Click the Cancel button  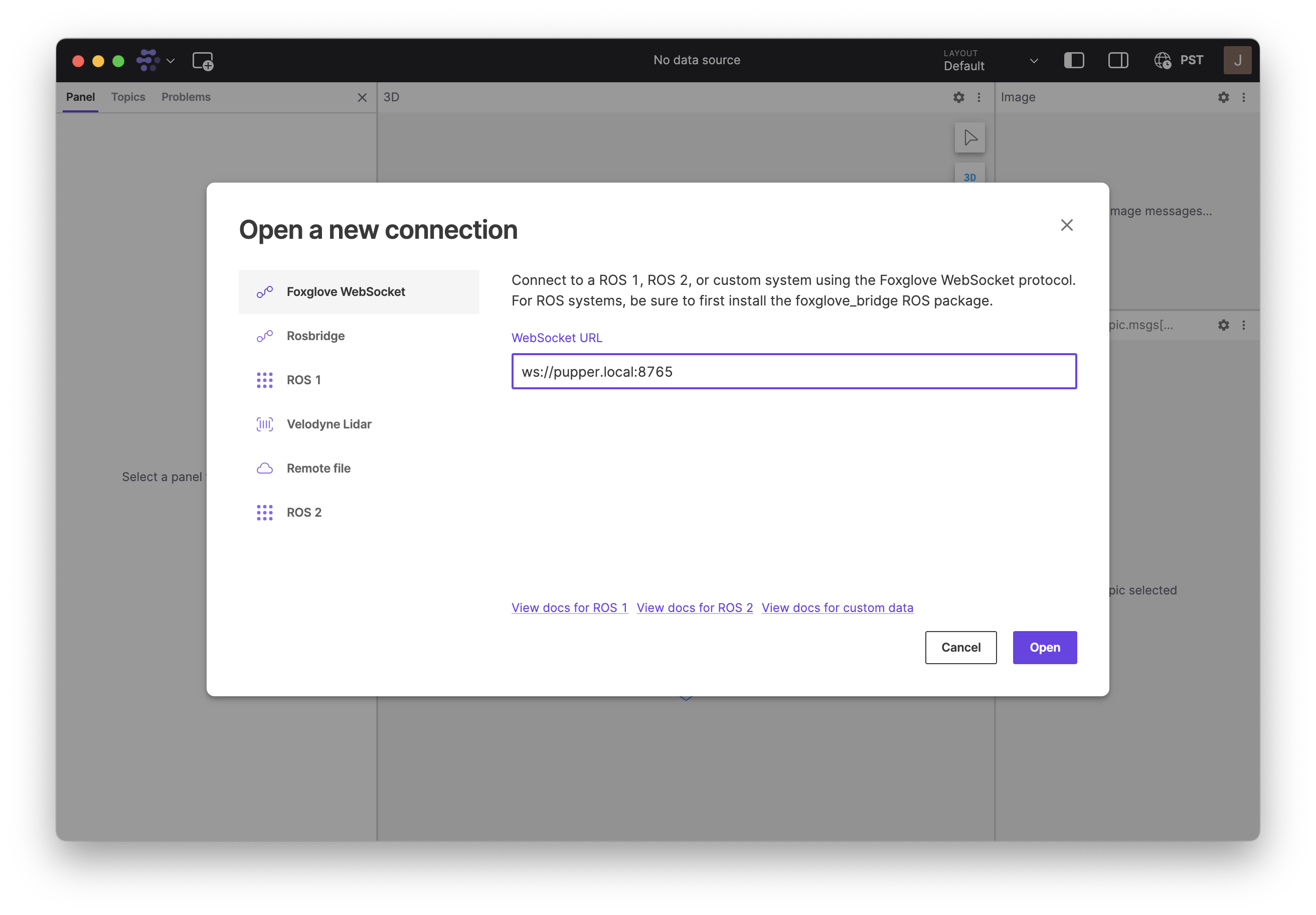[x=960, y=648]
